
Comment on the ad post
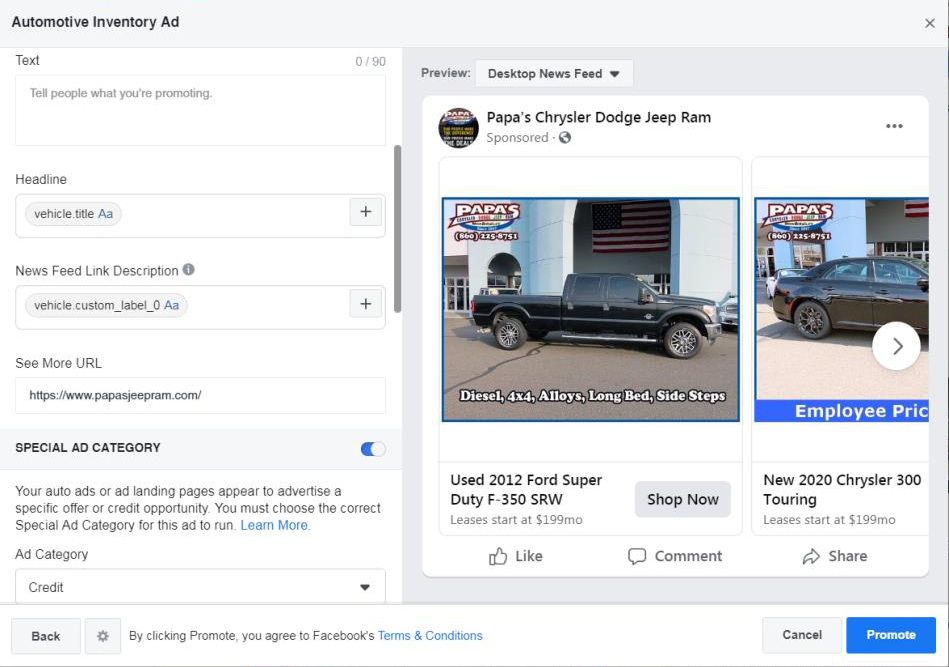coord(675,556)
